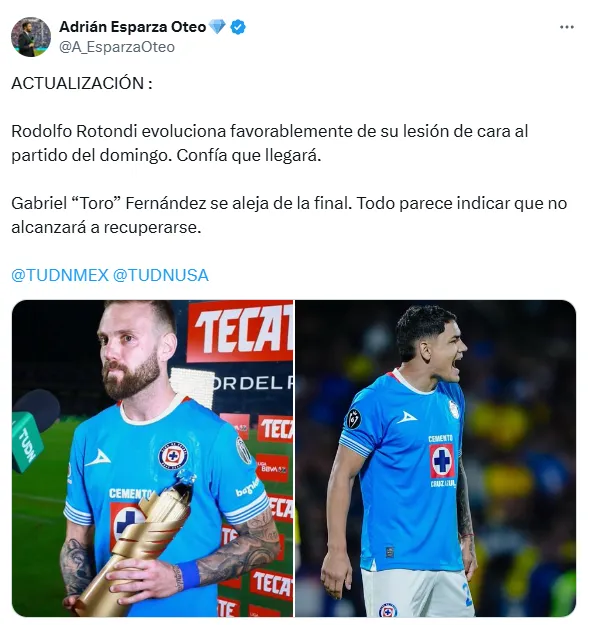Click the paragraph about Gabriel Toro Fernández

289,215
